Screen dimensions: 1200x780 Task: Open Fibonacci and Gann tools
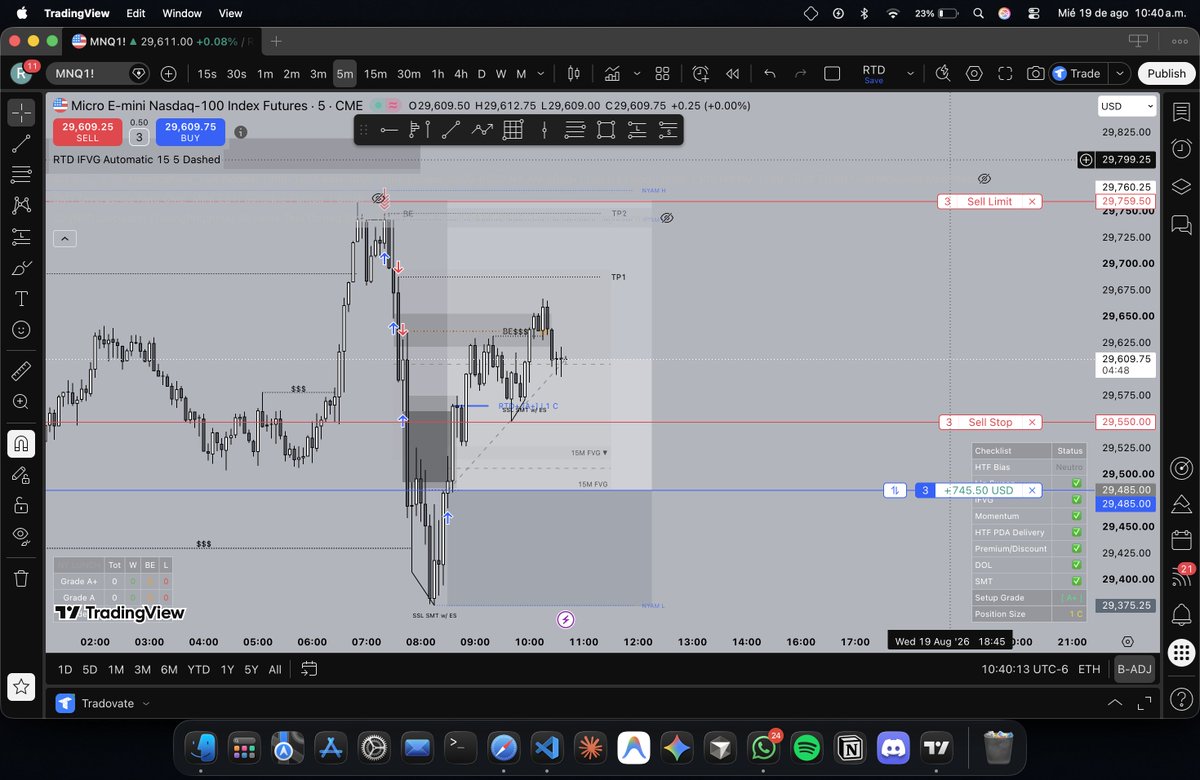point(21,175)
